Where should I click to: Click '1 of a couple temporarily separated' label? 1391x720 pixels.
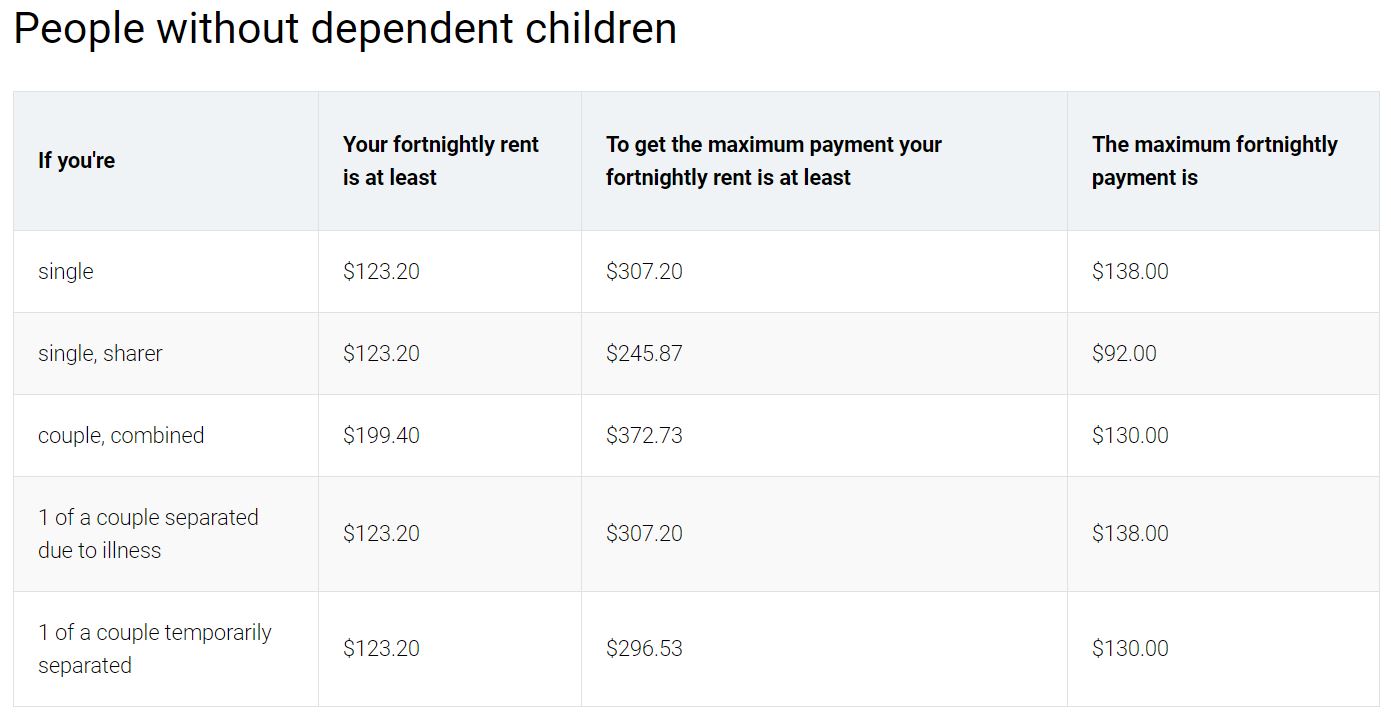click(155, 648)
